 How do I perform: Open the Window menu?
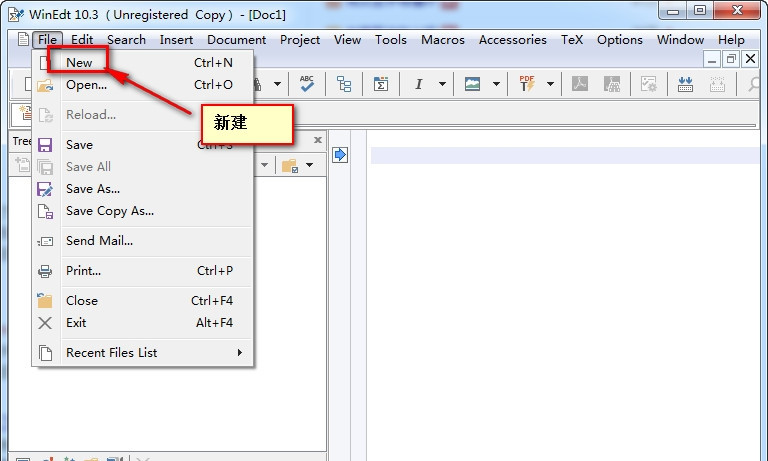pyautogui.click(x=680, y=40)
